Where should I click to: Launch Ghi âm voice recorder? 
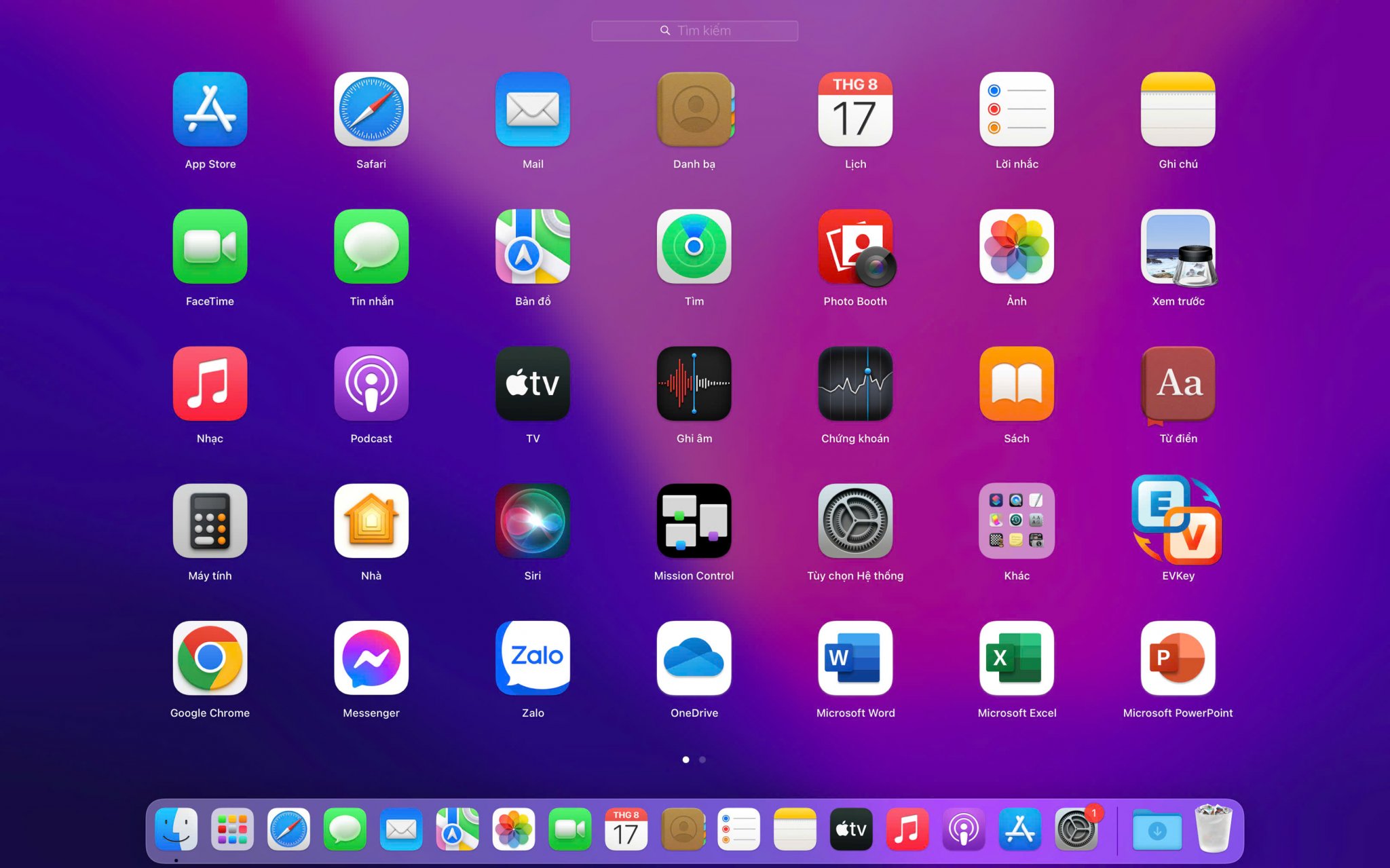[694, 384]
